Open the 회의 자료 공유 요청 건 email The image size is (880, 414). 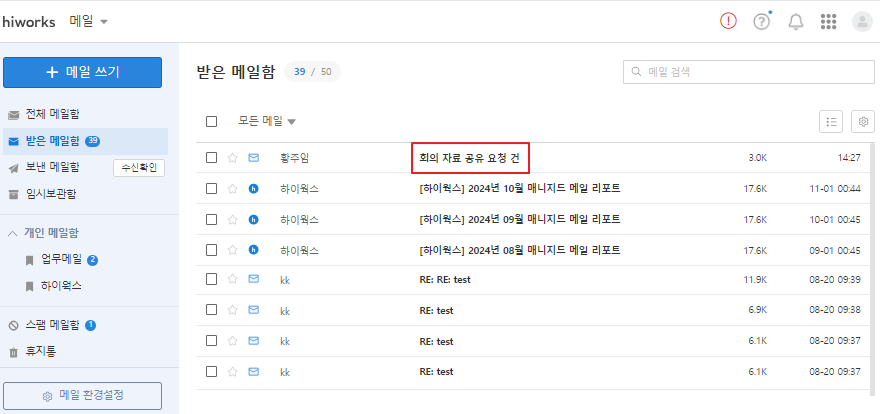point(469,158)
